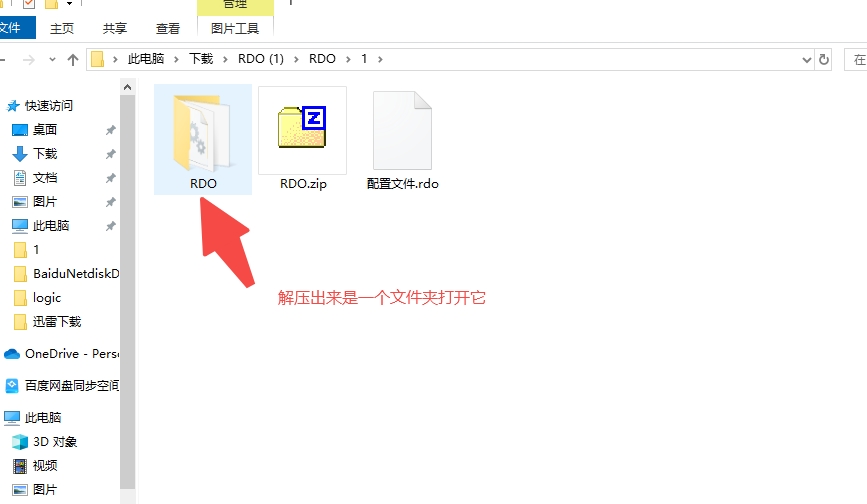This screenshot has width=867, height=504.
Task: Open 3D 对象 in the navigation pane
Action: pos(54,441)
